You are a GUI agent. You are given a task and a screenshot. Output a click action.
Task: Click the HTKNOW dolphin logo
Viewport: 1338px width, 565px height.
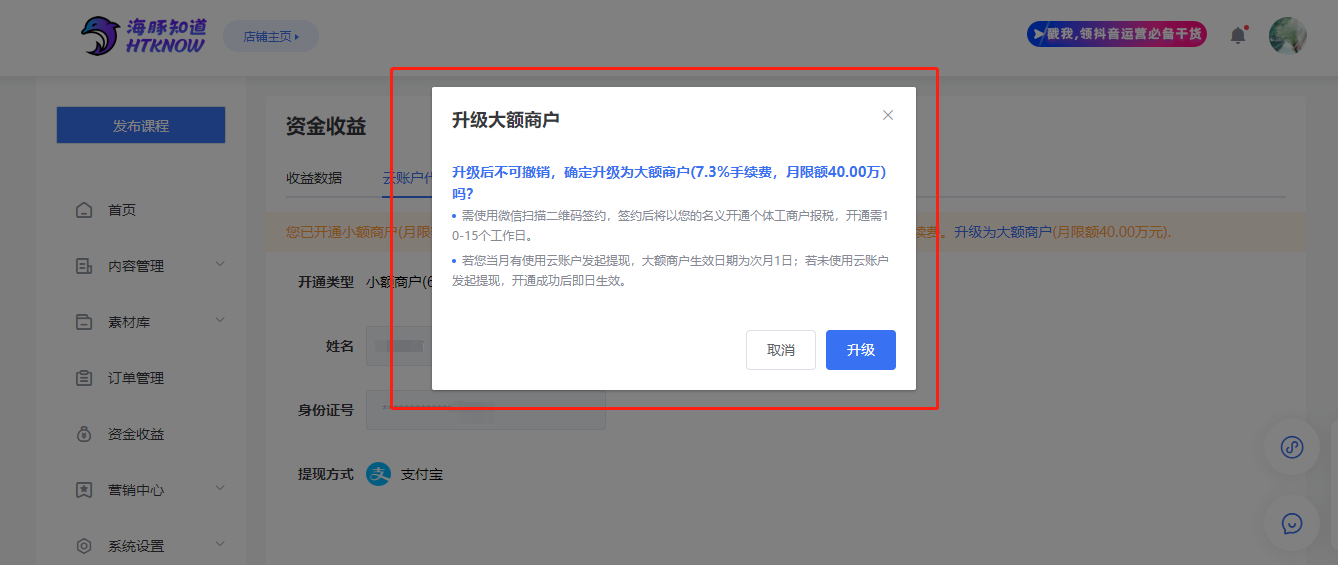pos(143,36)
